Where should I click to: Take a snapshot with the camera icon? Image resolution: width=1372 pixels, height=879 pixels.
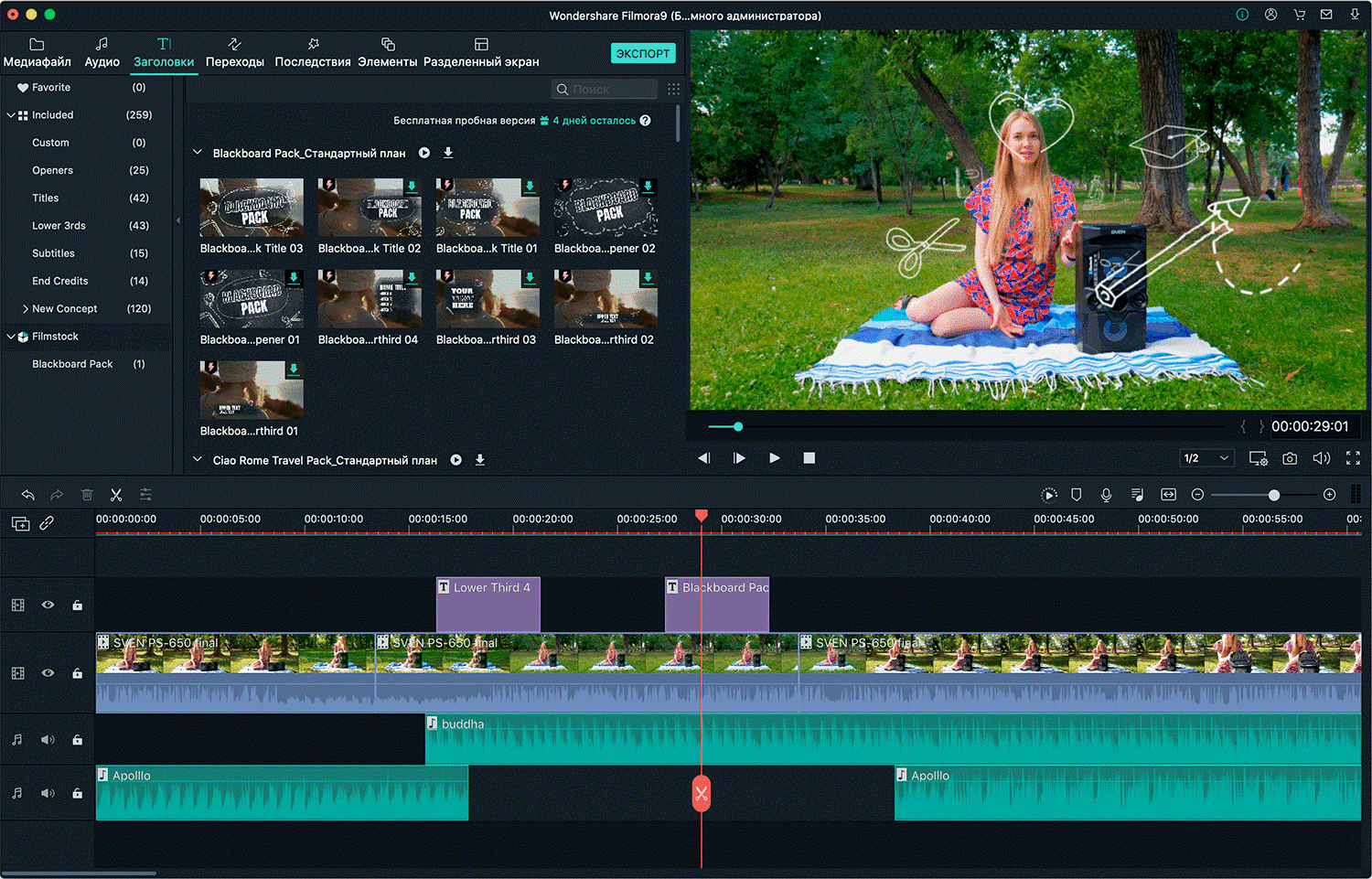click(1290, 458)
